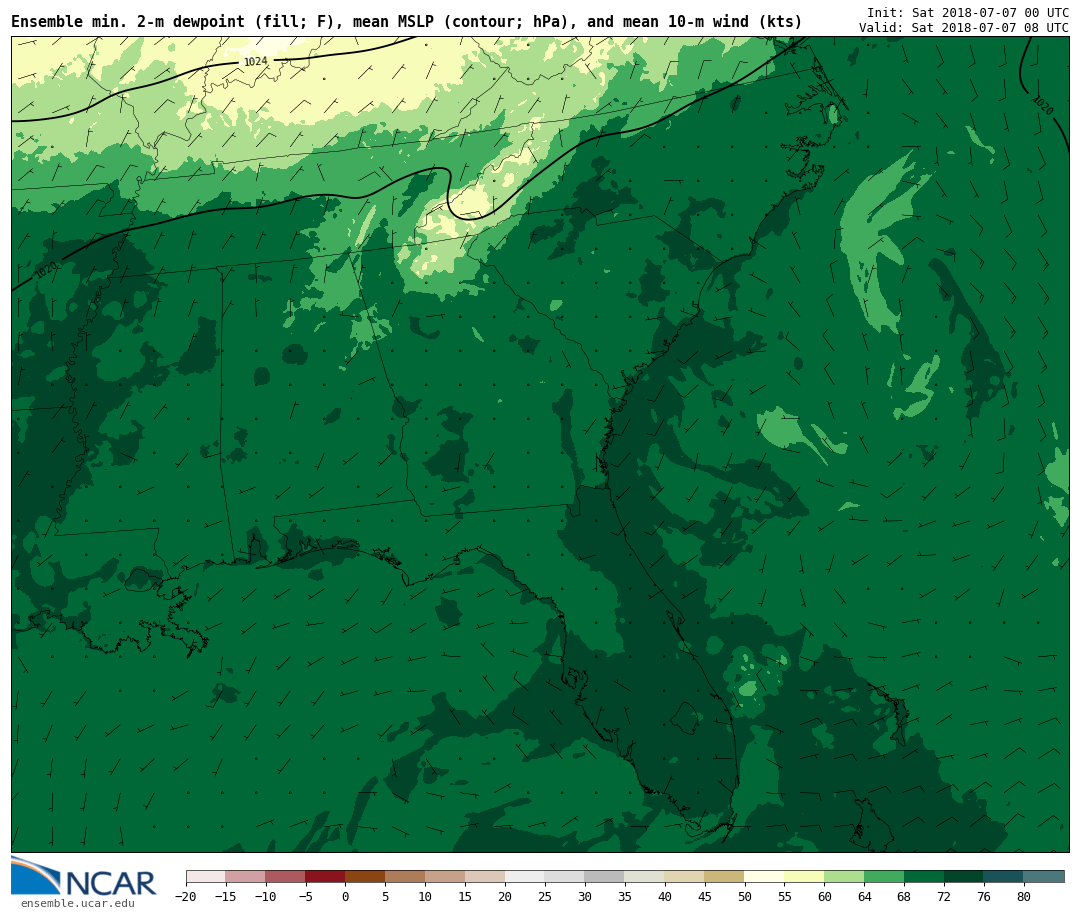Viewport: 1080px width, 915px height.
Task: Click the light green swatch between 60 and 64
Action: click(x=844, y=877)
